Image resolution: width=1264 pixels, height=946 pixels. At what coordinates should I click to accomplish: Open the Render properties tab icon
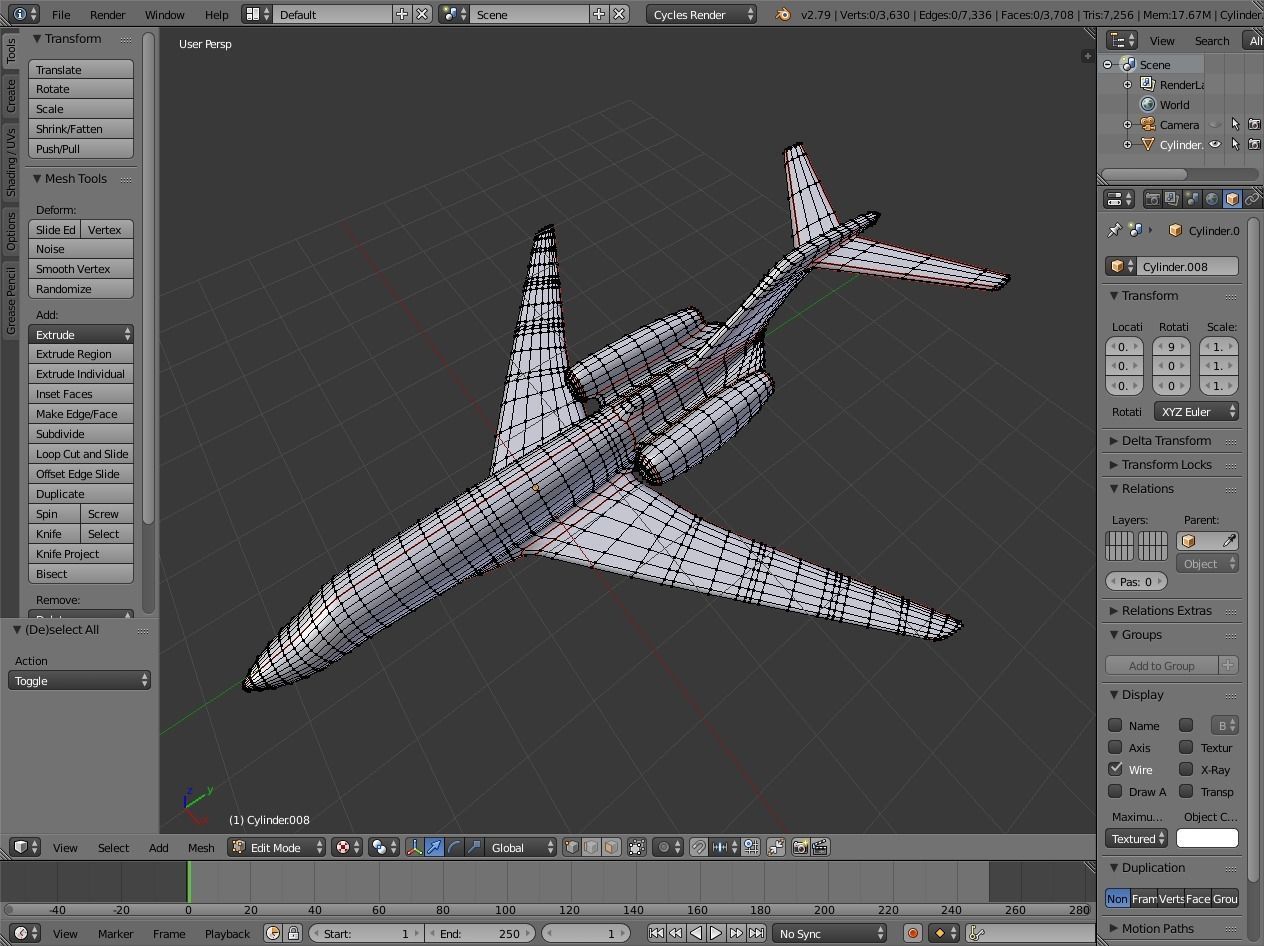click(x=1152, y=199)
